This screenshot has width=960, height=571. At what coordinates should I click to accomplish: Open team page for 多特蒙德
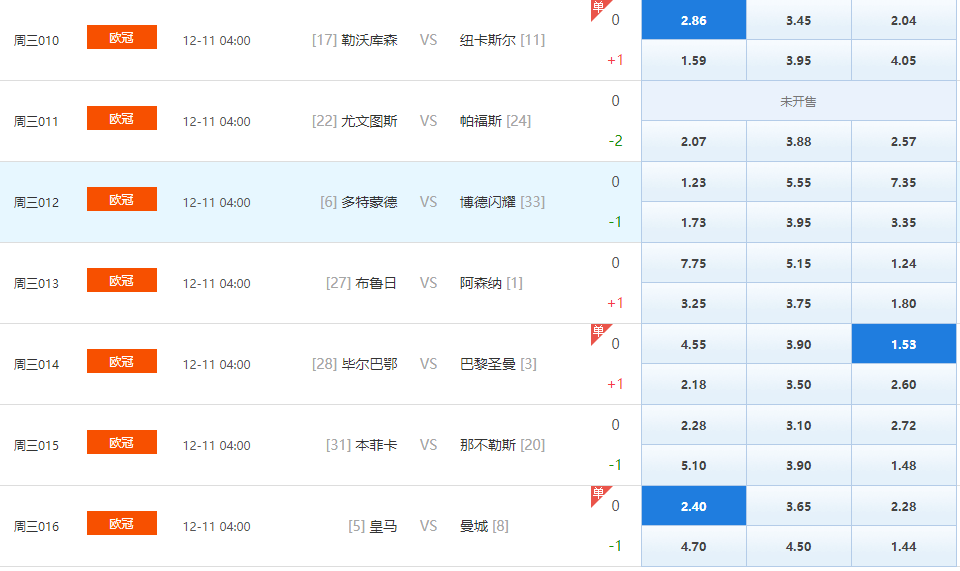tap(369, 202)
